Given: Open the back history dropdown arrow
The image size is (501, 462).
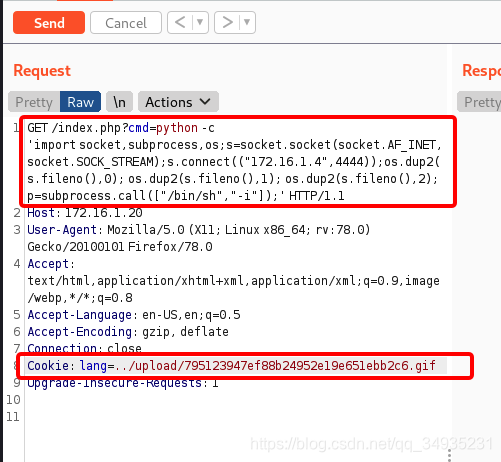Looking at the screenshot, I should point(200,23).
